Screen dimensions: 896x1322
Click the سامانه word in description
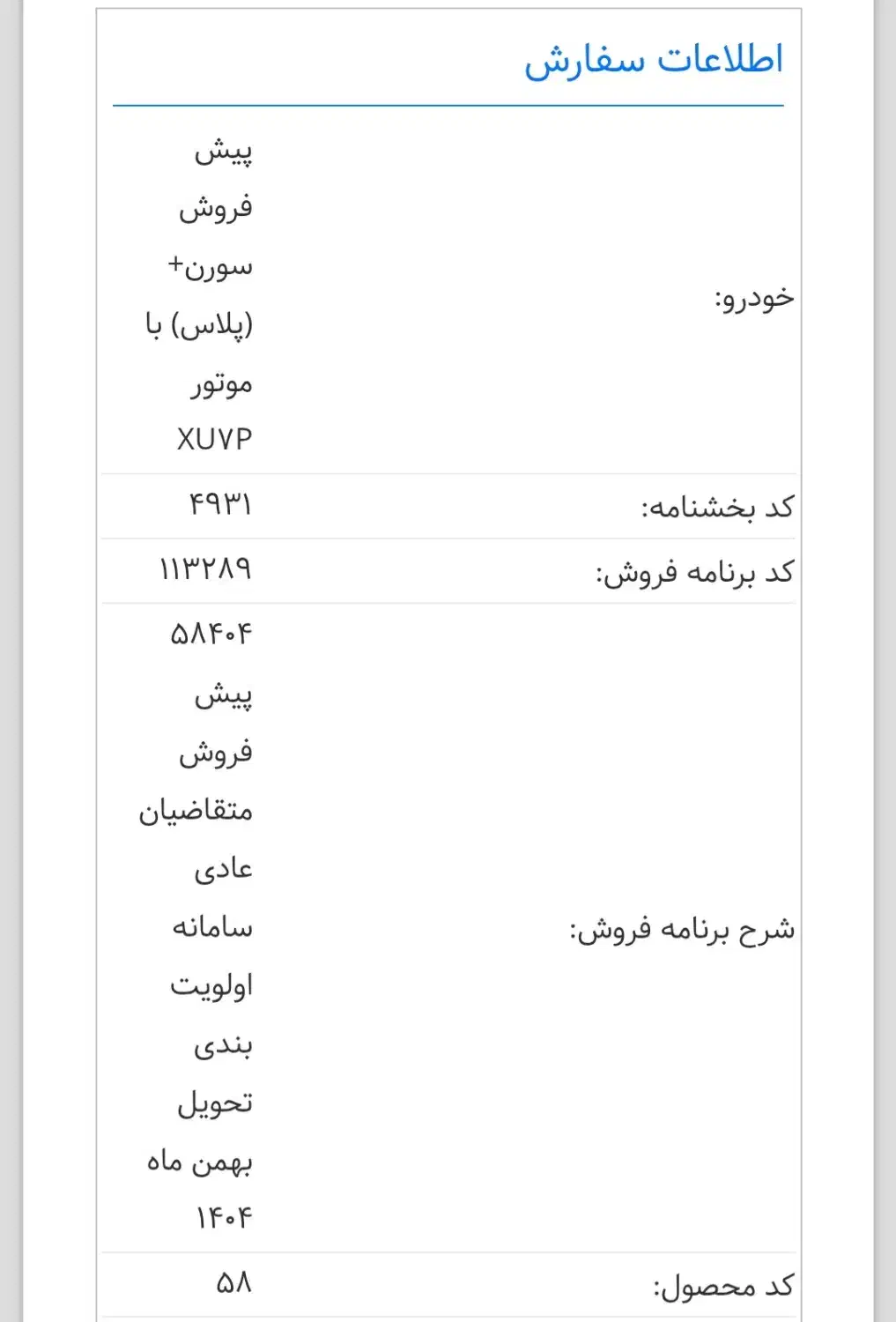pos(212,927)
